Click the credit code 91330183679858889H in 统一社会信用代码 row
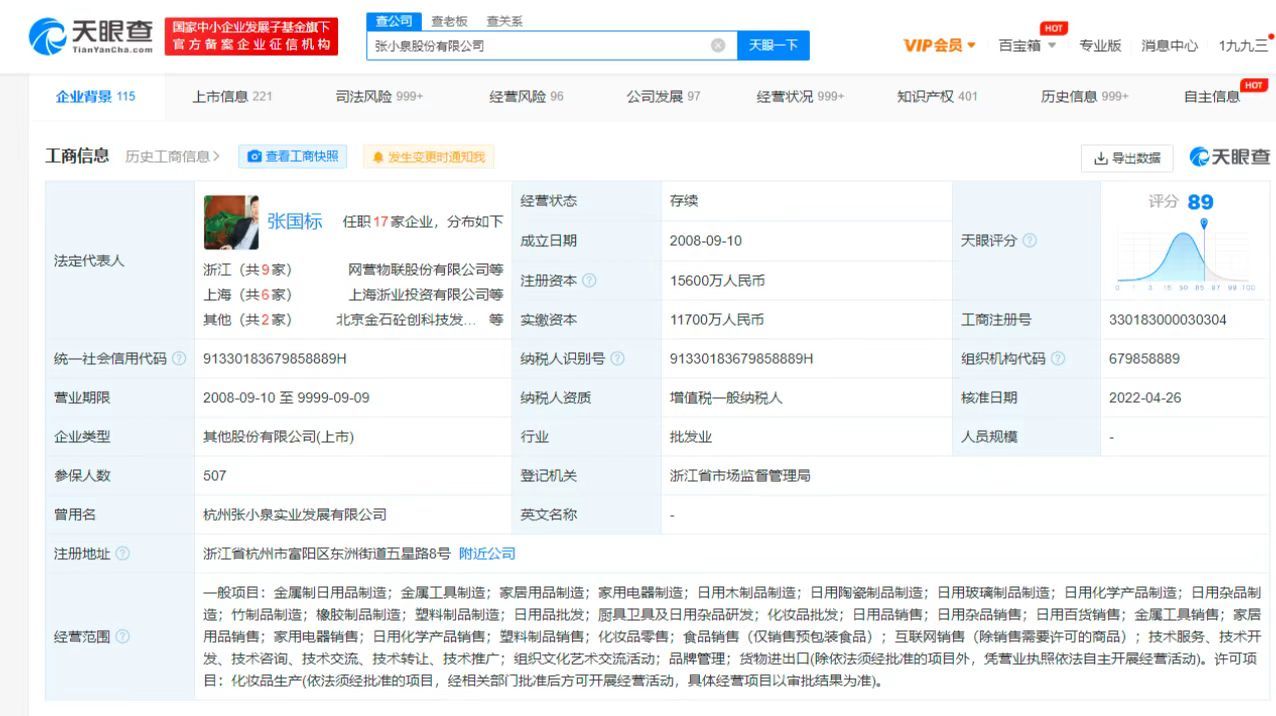The height and width of the screenshot is (716, 1276). point(274,358)
